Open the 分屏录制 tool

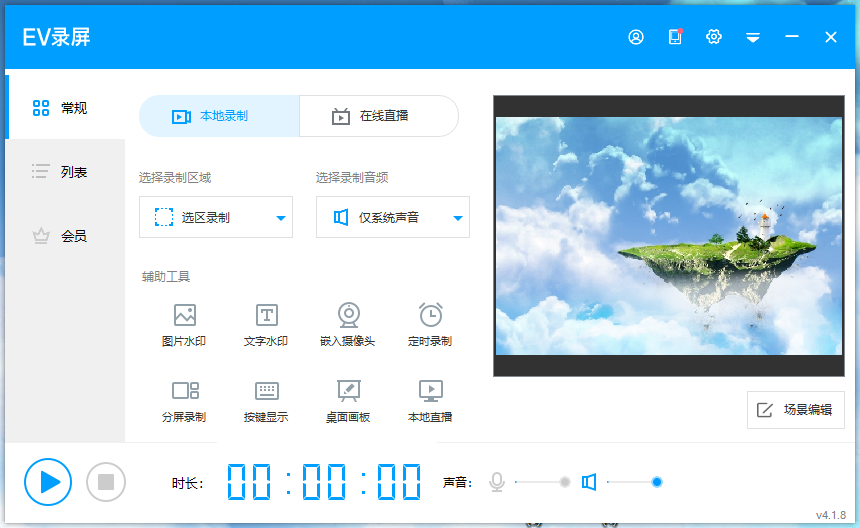[184, 401]
